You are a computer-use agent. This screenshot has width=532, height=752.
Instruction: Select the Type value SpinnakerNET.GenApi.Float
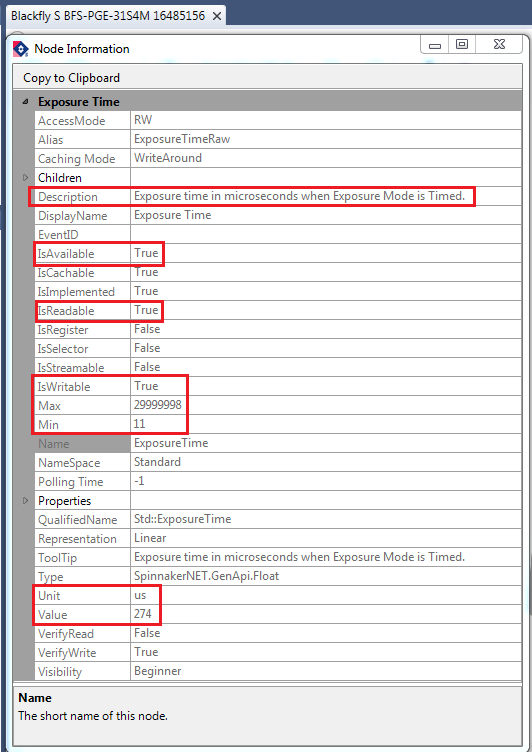tap(326, 576)
